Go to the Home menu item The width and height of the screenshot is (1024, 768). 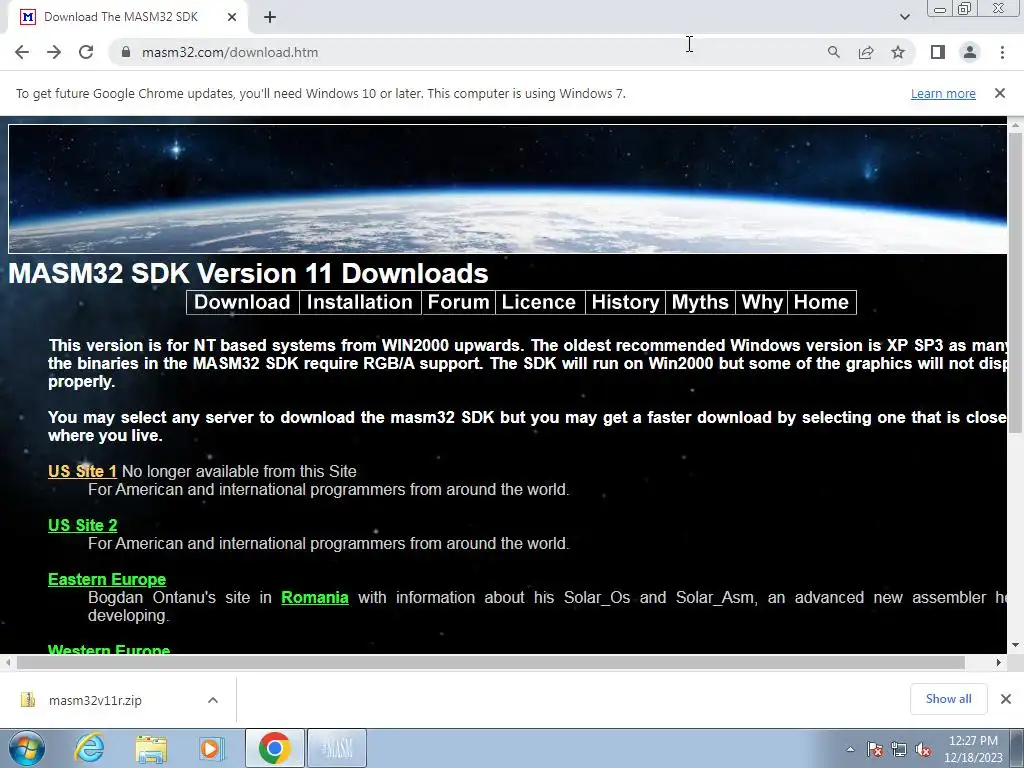(x=822, y=302)
